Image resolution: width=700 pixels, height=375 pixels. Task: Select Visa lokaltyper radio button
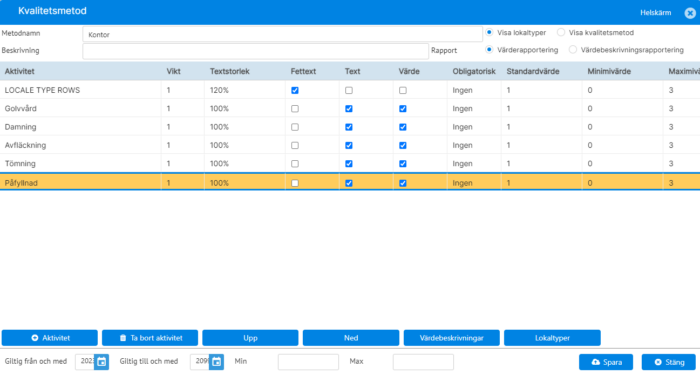(489, 33)
